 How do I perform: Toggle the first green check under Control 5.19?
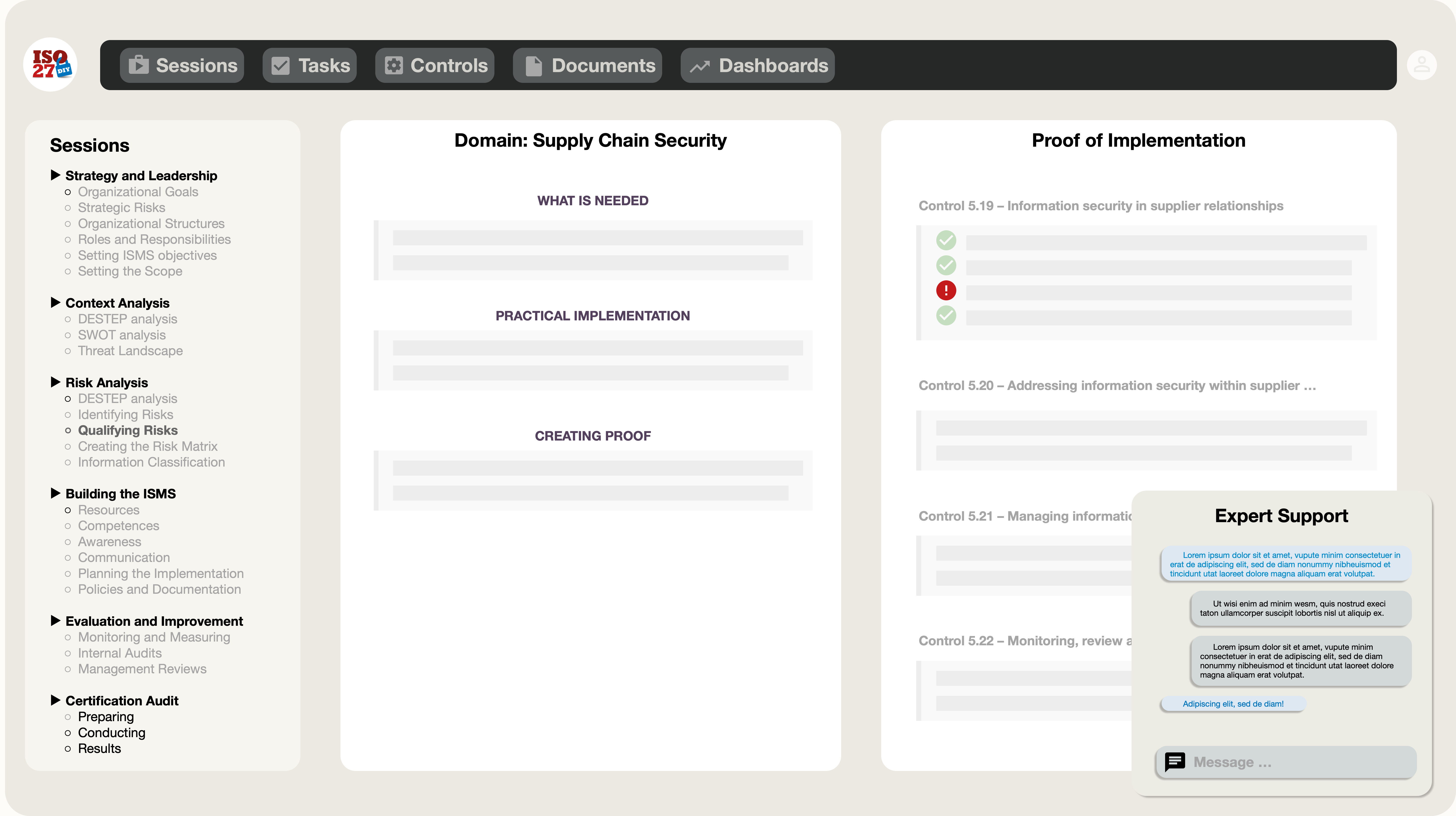946,240
